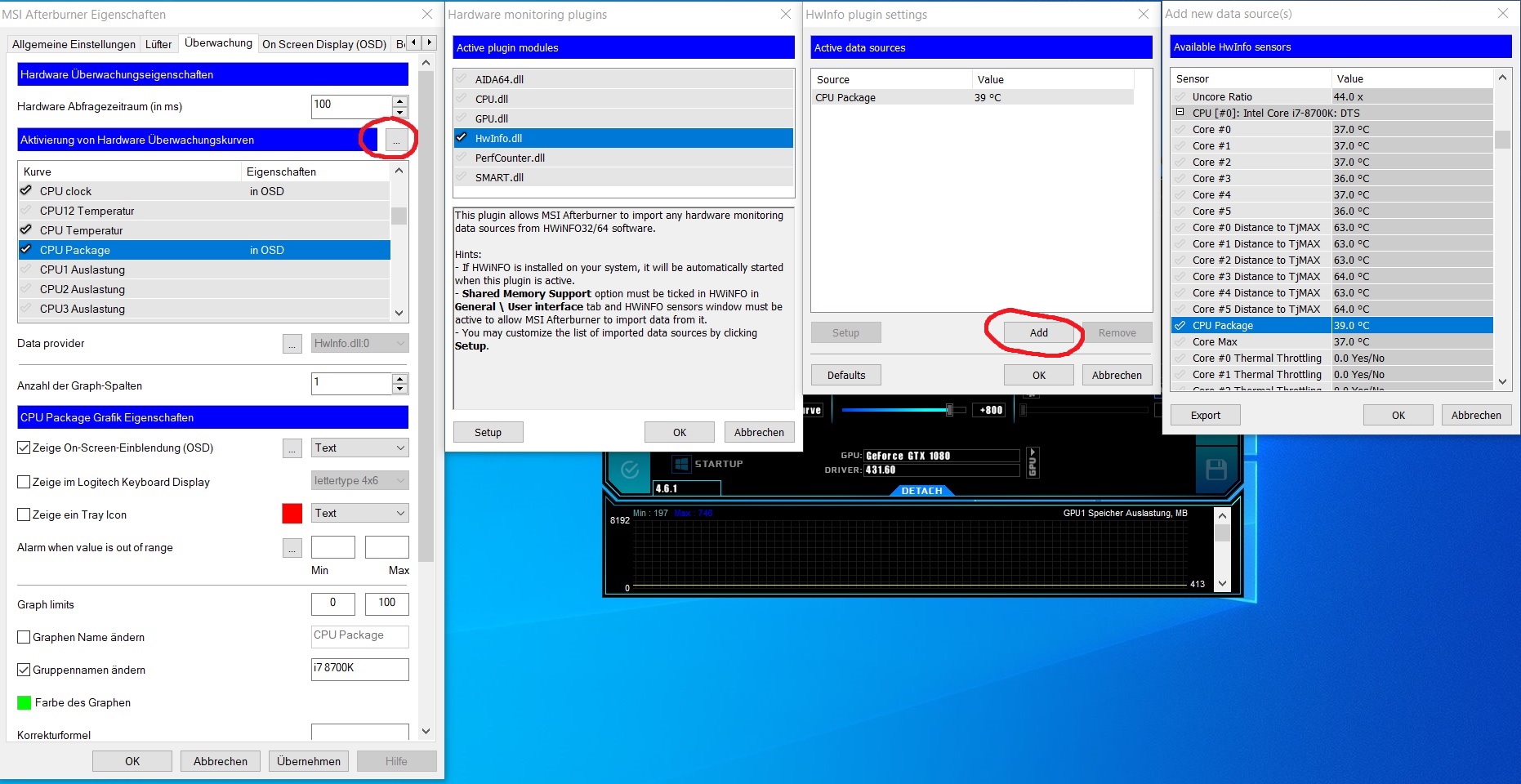The height and width of the screenshot is (784, 1521).
Task: Open the lettertype 4x6 dropdown
Action: [x=360, y=480]
